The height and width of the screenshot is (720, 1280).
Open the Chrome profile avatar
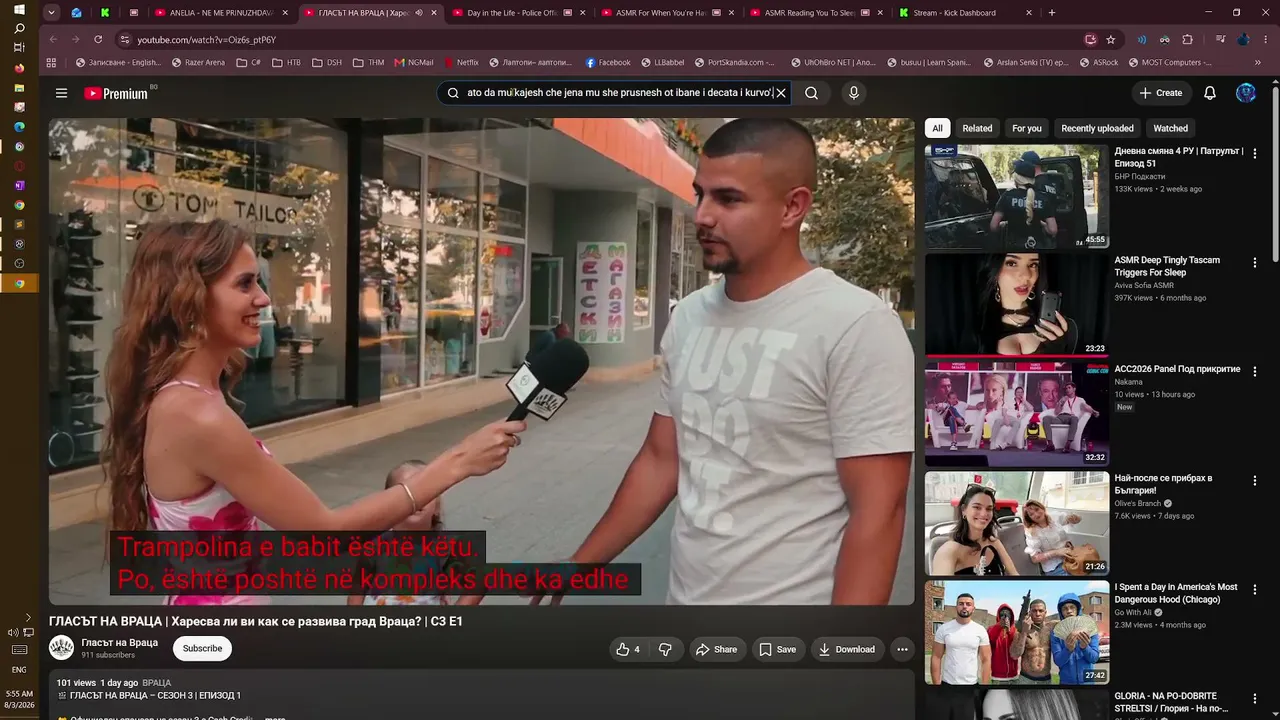pos(1244,39)
